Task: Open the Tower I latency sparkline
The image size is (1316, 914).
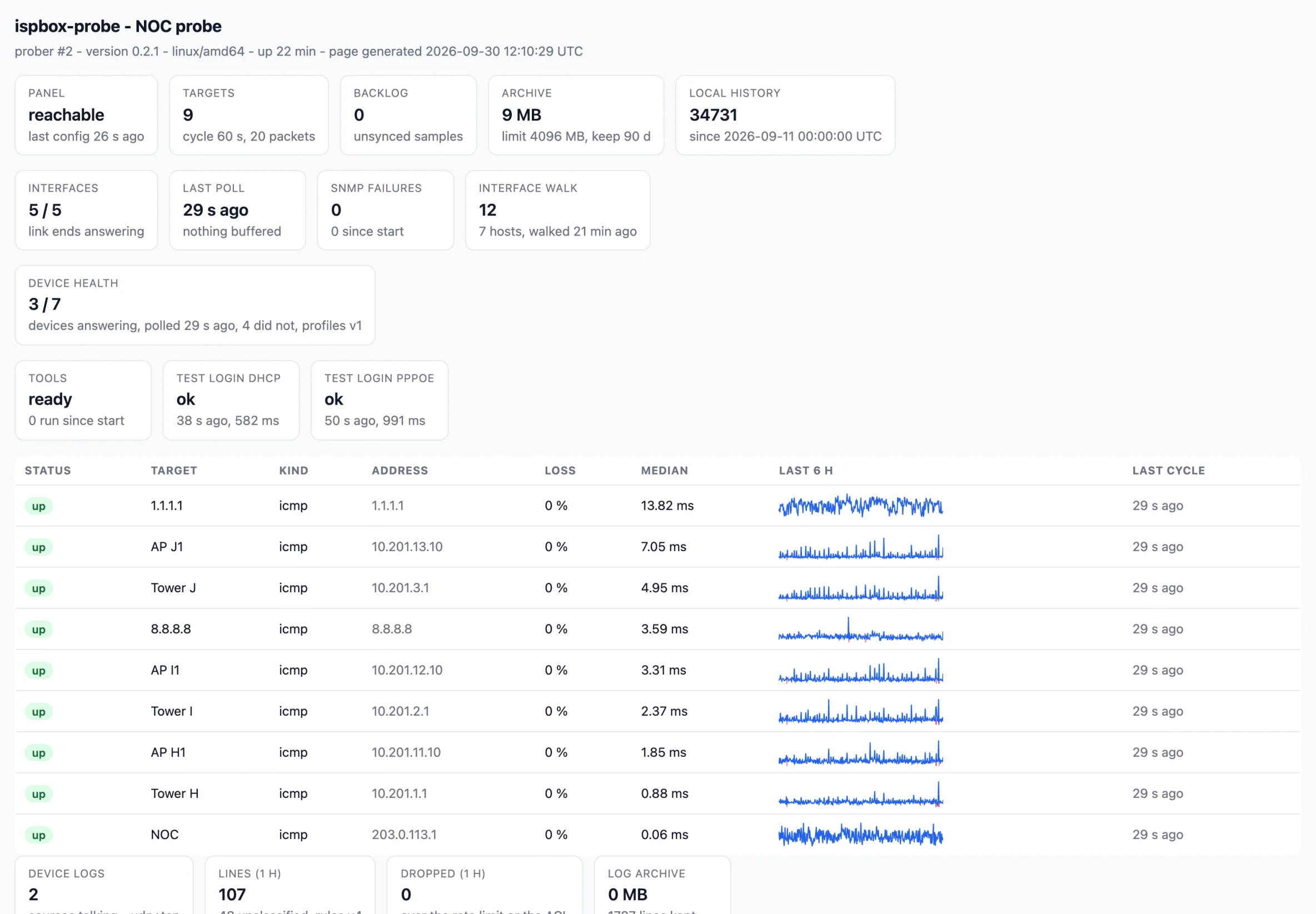Action: [861, 712]
